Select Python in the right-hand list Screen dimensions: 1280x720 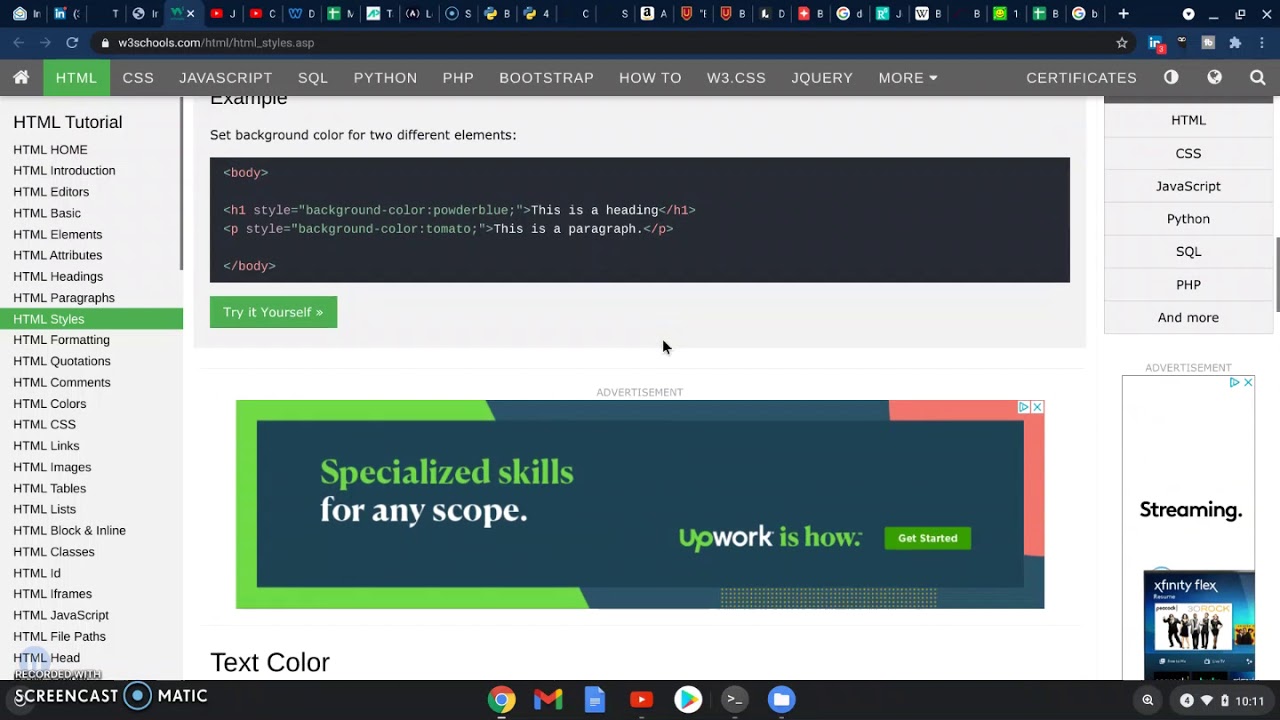point(1188,219)
